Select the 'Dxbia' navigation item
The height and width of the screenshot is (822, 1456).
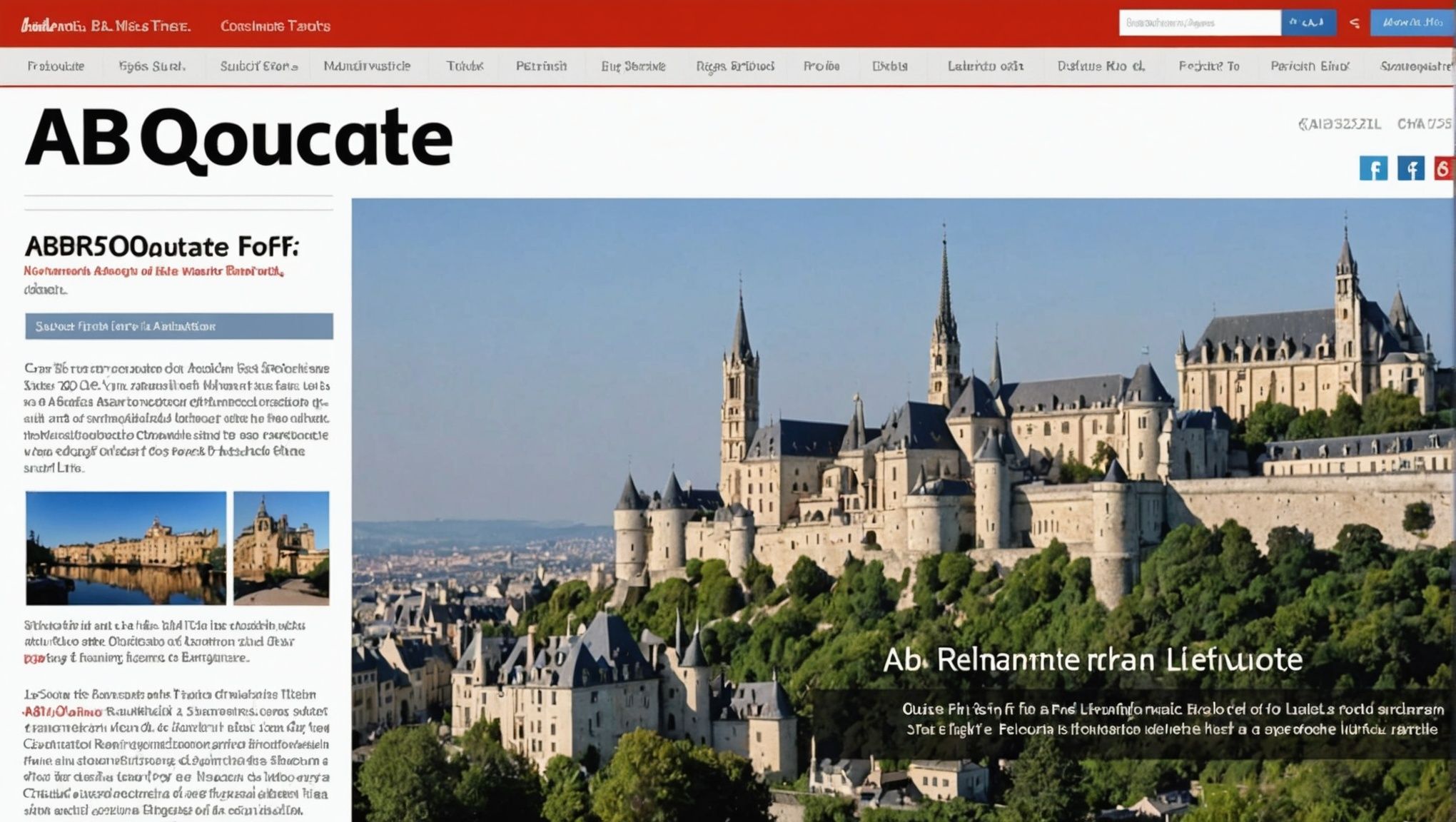890,66
